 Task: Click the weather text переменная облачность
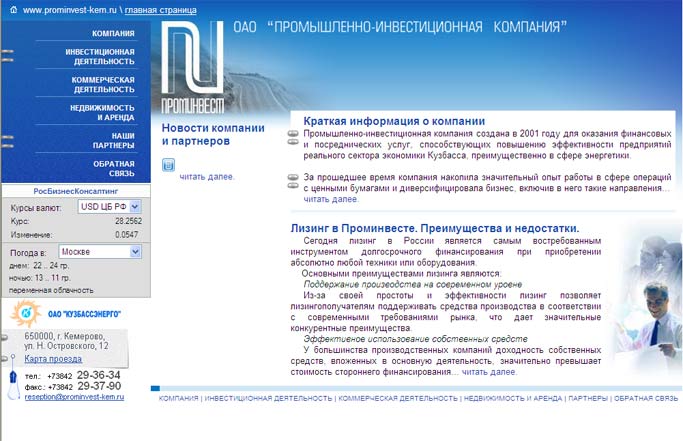pyautogui.click(x=51, y=290)
